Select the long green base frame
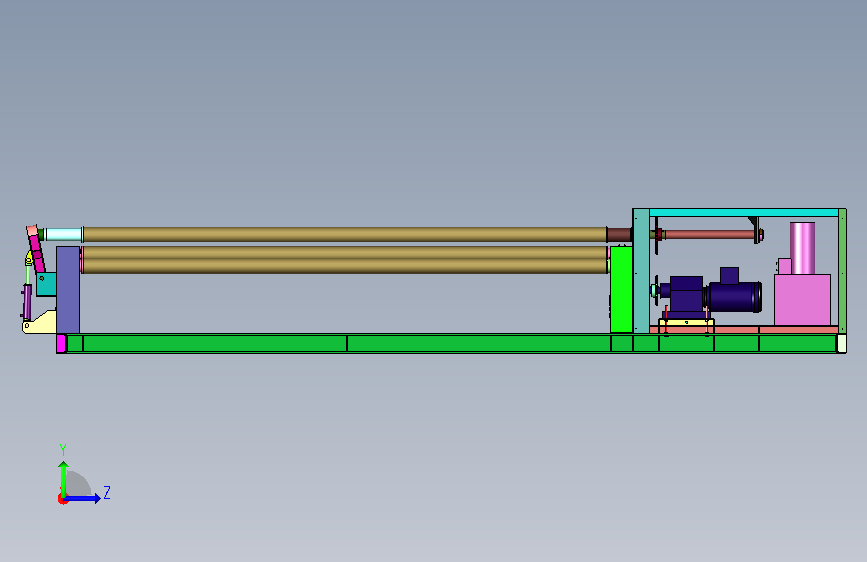 pyautogui.click(x=451, y=343)
